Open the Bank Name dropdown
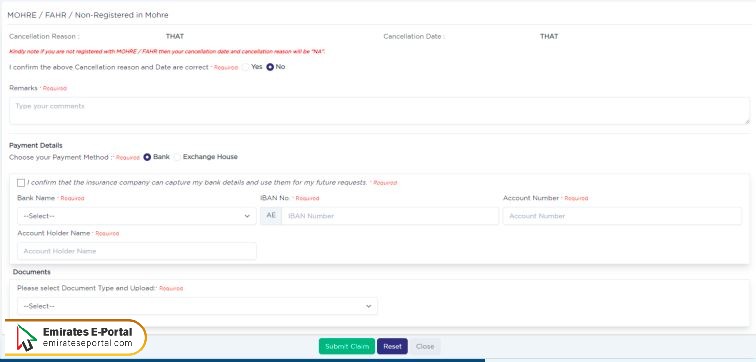The width and height of the screenshot is (756, 362). point(137,216)
